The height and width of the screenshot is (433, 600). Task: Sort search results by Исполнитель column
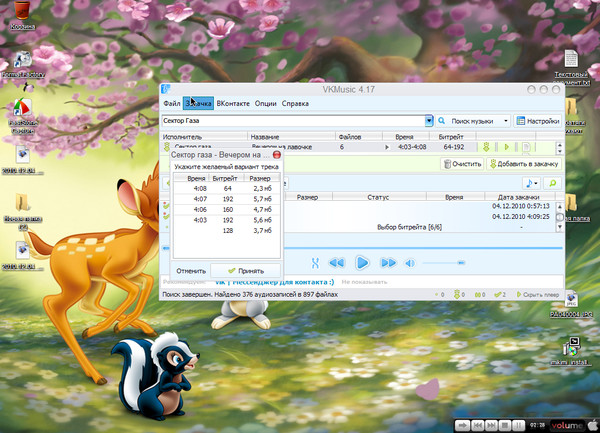click(x=204, y=137)
